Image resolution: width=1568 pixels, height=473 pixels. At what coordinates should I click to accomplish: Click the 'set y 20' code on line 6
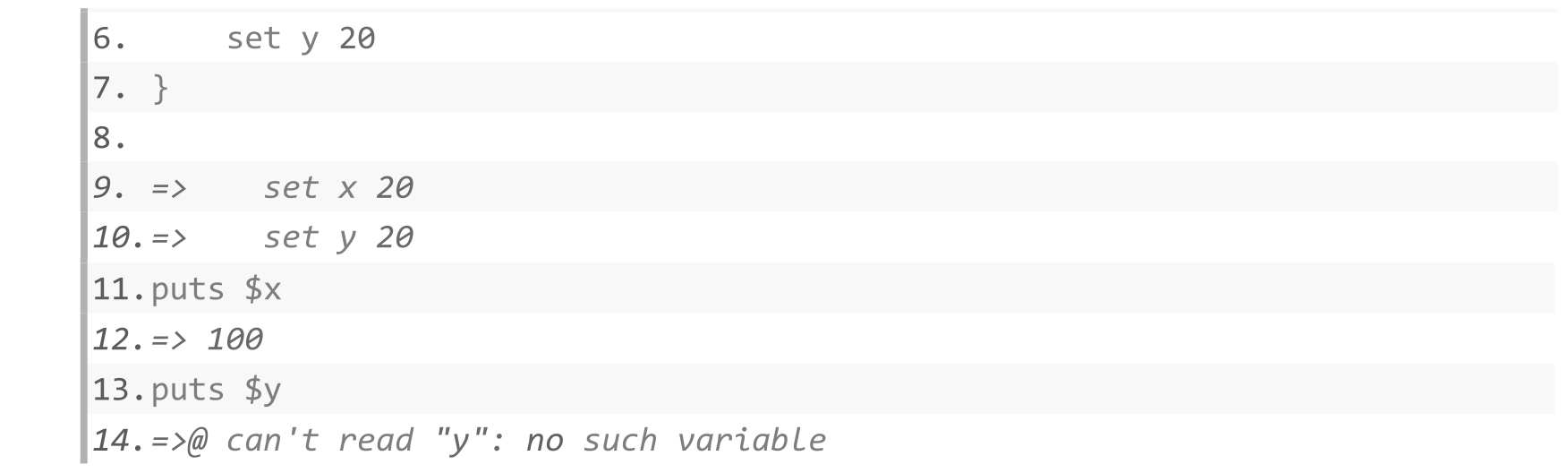[x=301, y=39]
